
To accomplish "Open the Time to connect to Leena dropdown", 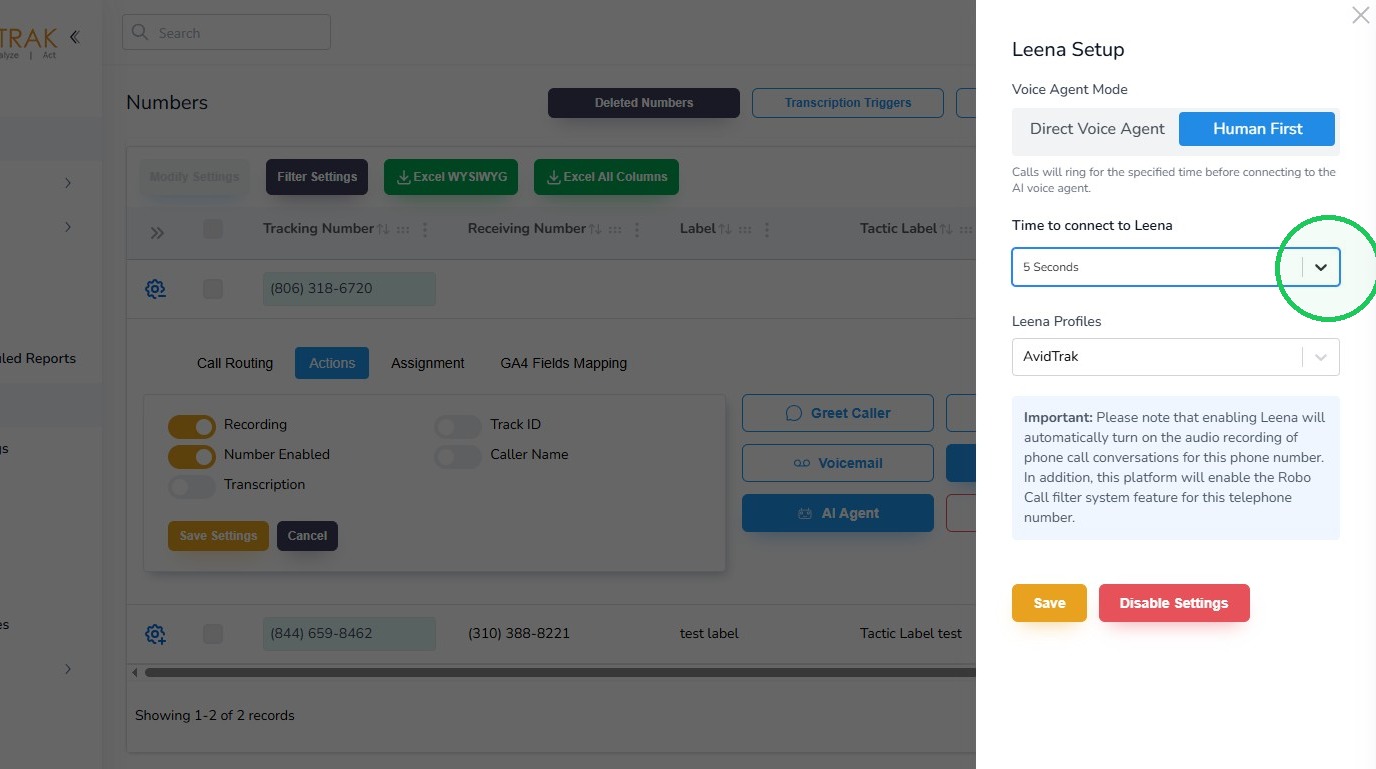I will (x=1175, y=267).
